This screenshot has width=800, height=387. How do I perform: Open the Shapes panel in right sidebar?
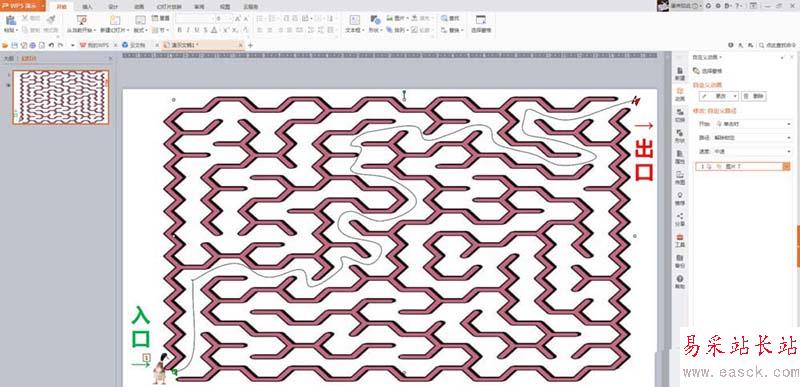pos(680,136)
